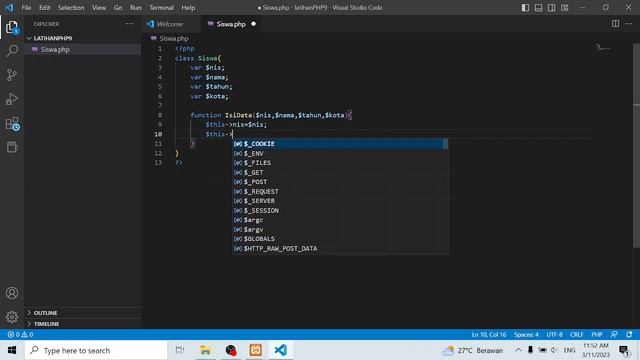Click Ln 10, Col 16 in status bar
640x360 pixels.
point(489,334)
